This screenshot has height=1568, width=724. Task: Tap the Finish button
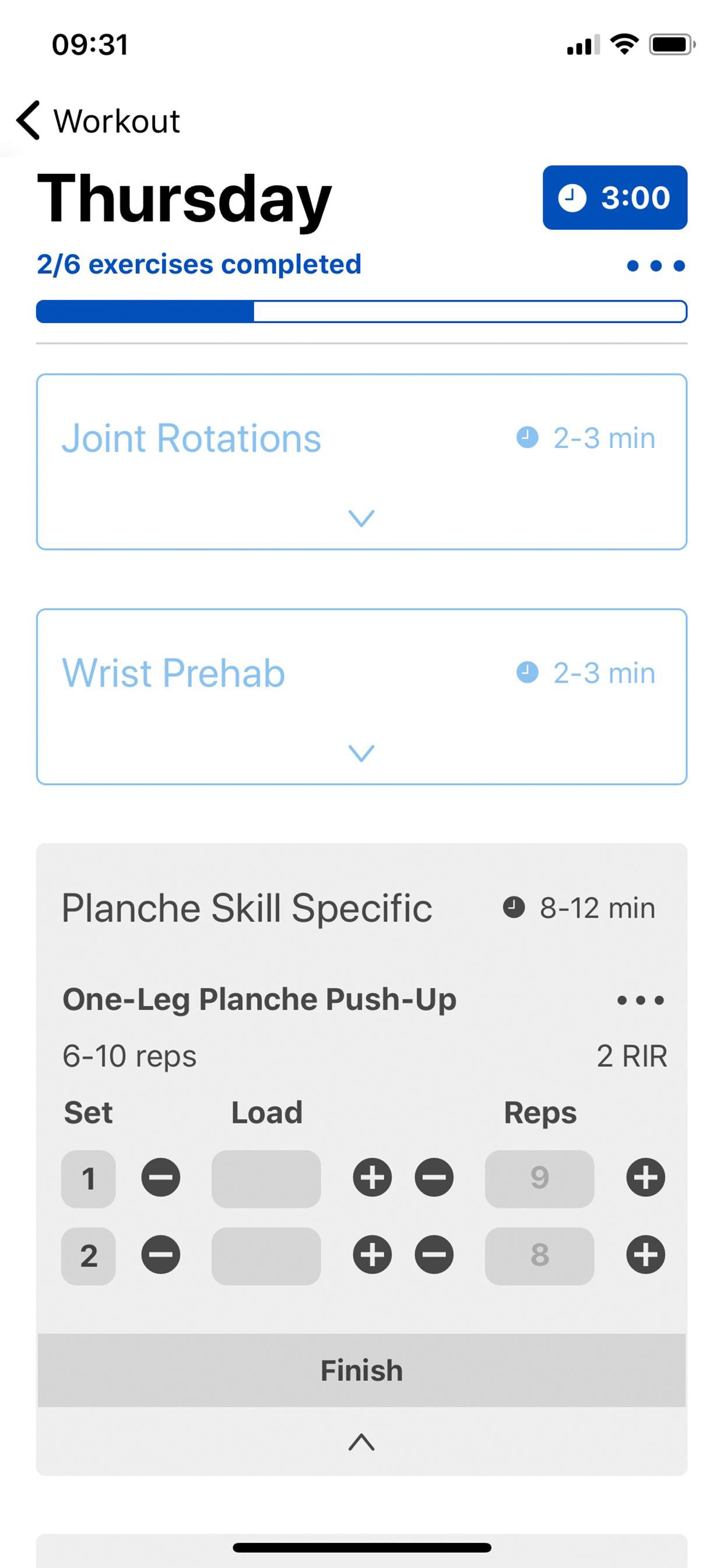tap(361, 1370)
